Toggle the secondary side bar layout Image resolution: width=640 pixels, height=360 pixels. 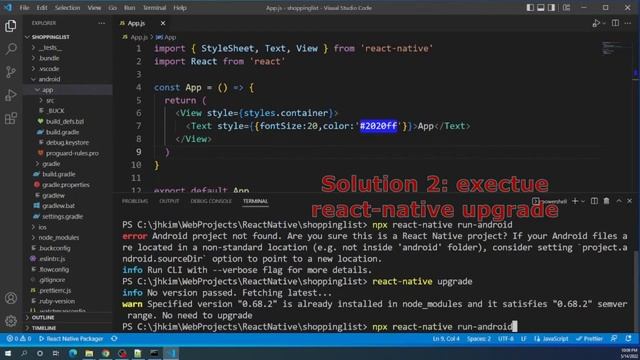[551, 7]
